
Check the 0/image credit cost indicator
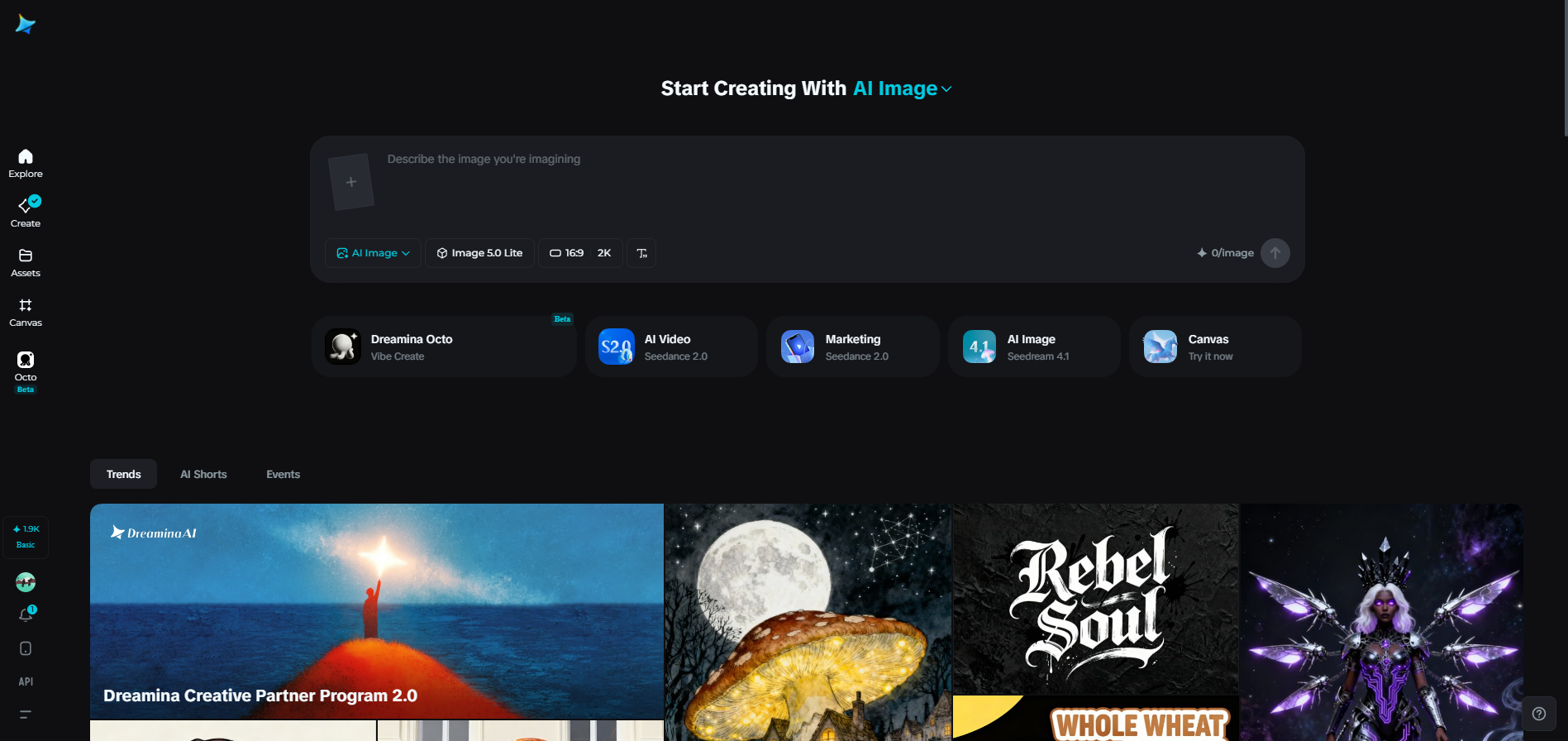[x=1225, y=253]
